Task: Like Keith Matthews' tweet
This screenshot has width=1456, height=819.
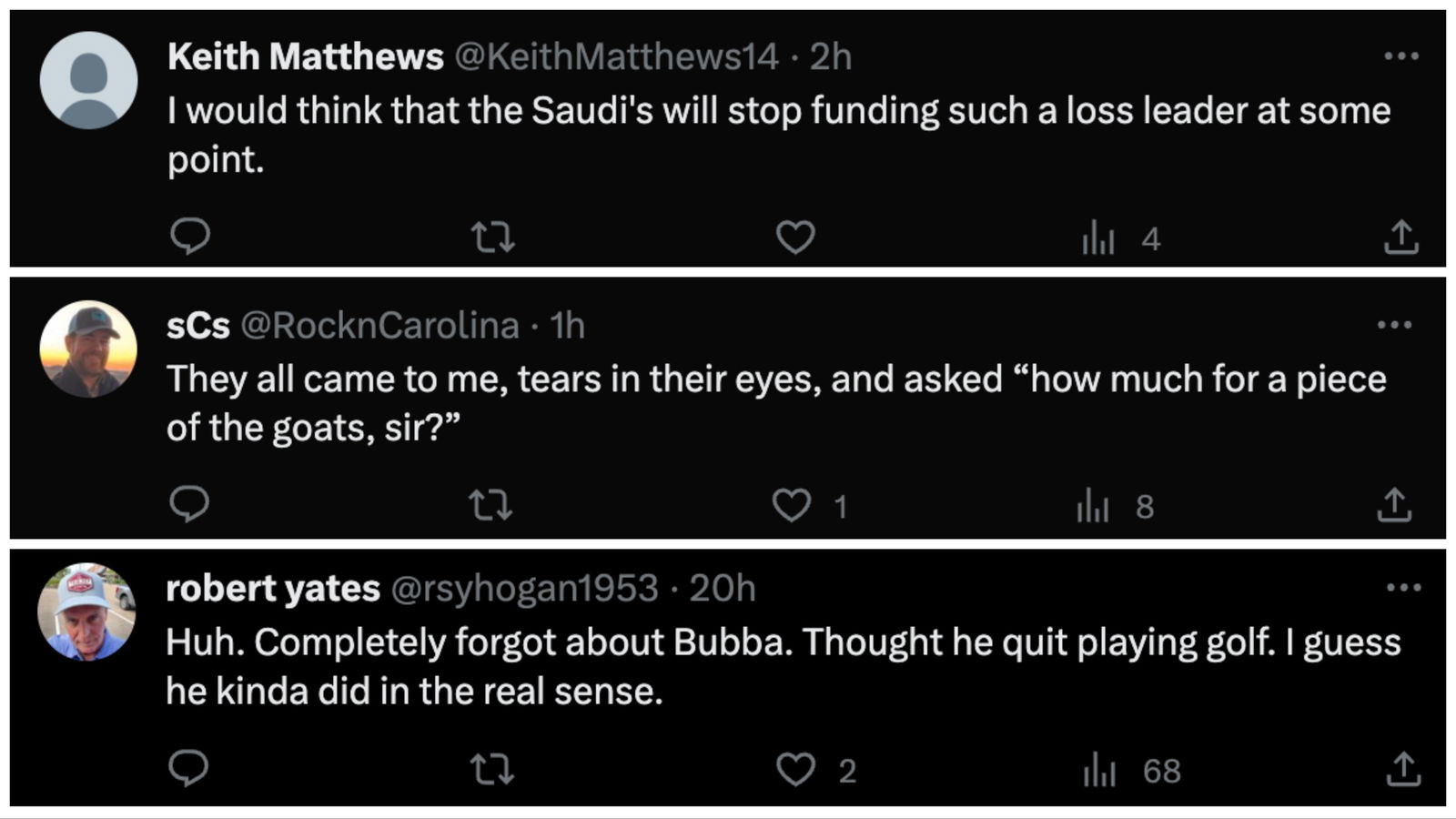Action: click(794, 238)
